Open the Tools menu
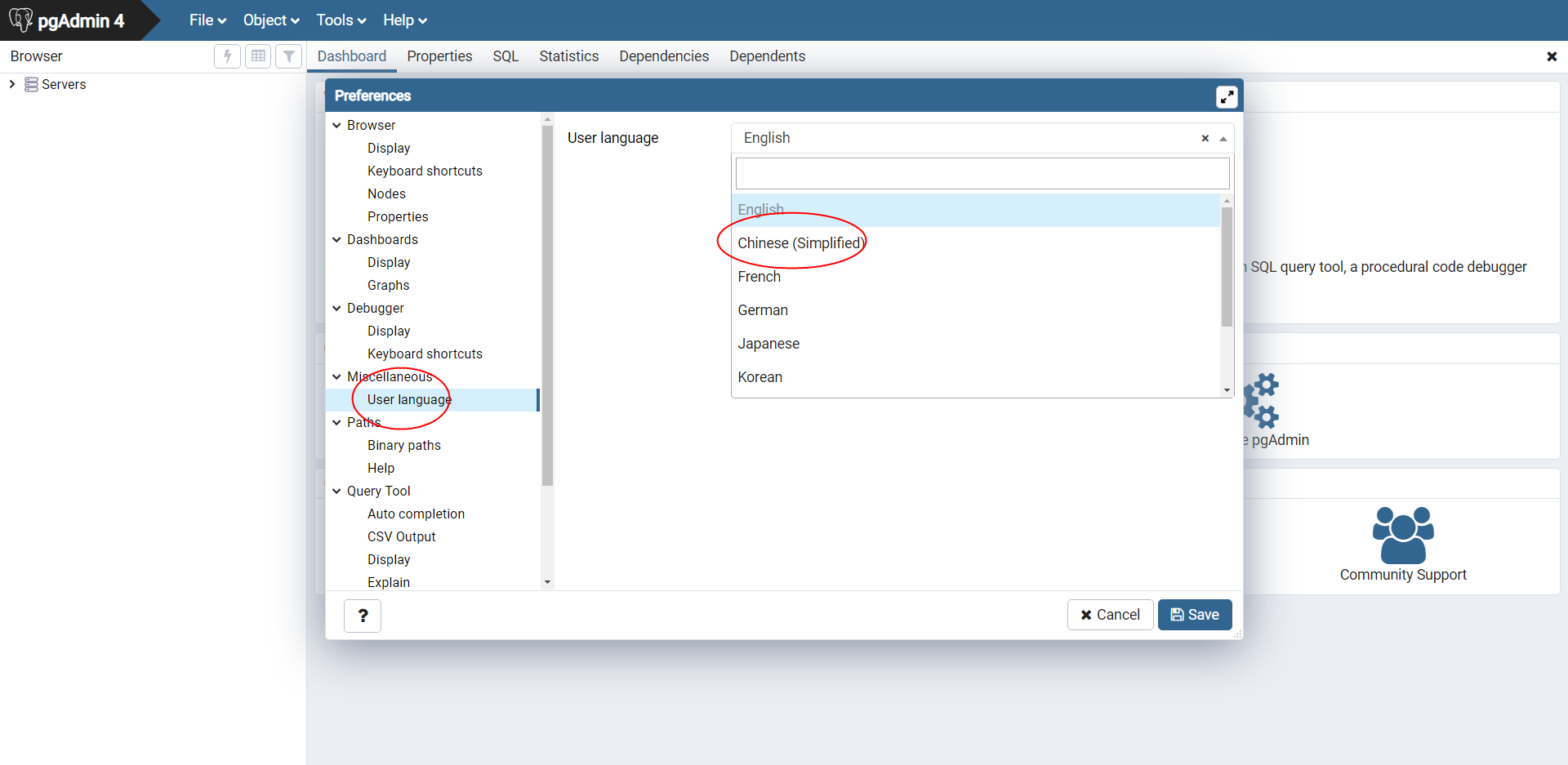This screenshot has height=765, width=1568. [341, 20]
